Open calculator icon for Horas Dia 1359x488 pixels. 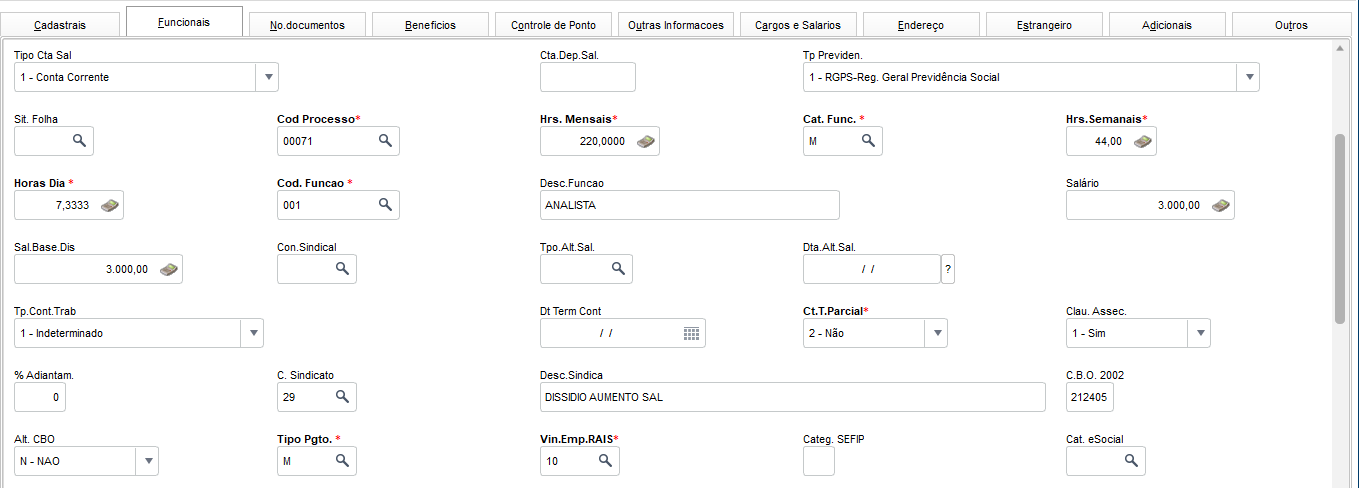pyautogui.click(x=110, y=205)
